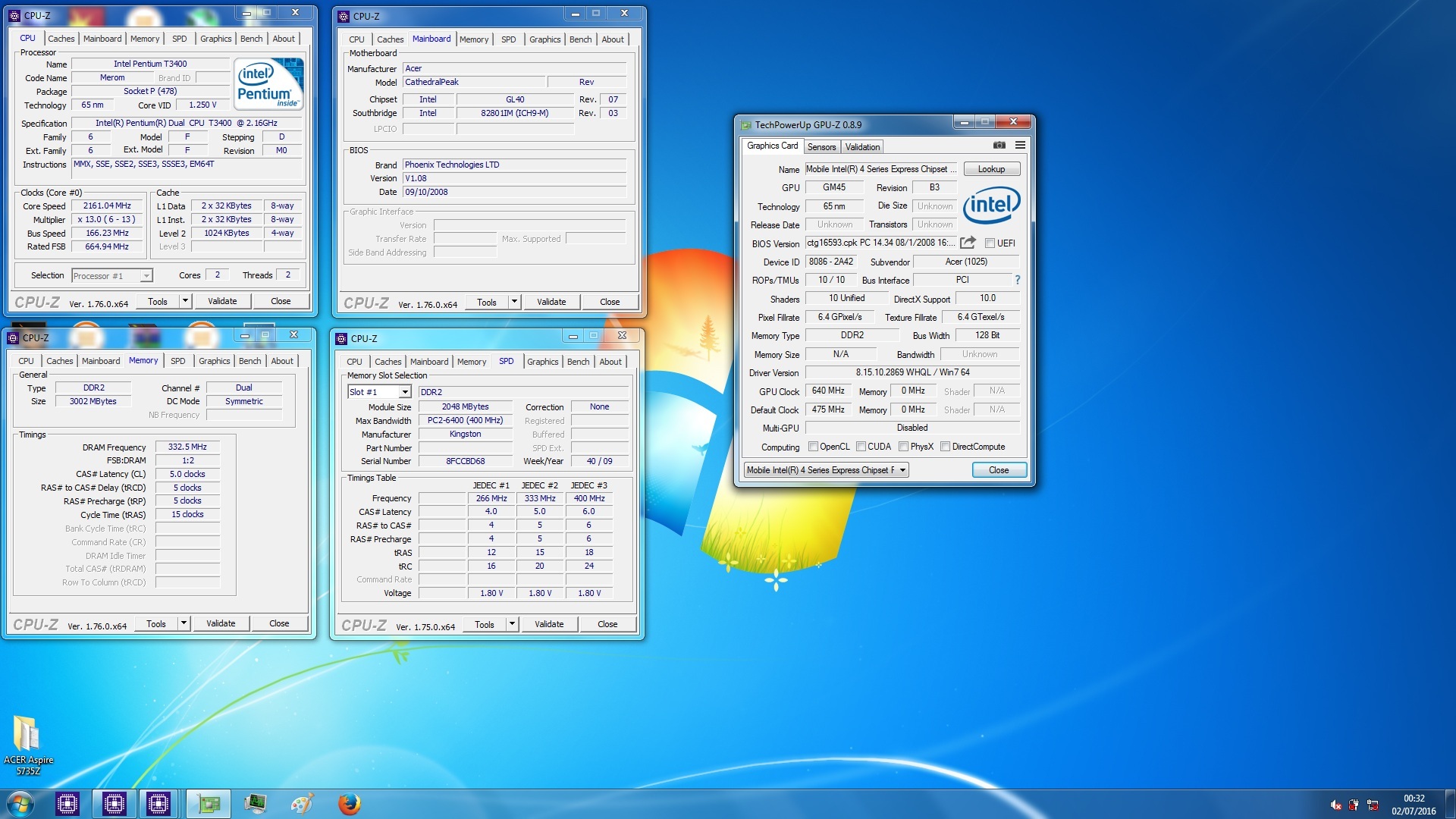Tick the OpenCL checkbox
1456x819 pixels.
[813, 447]
